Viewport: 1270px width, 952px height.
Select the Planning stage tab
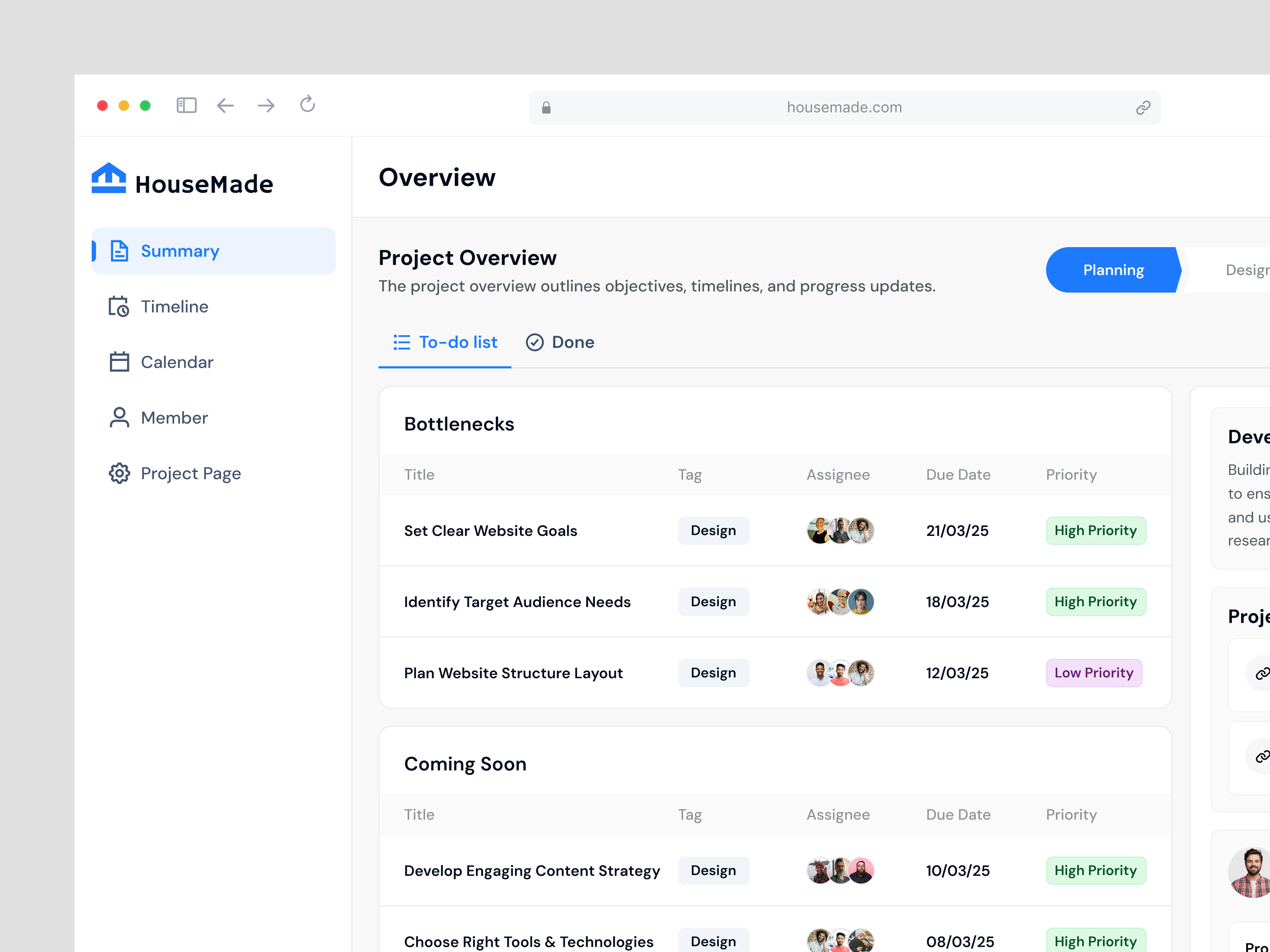1113,270
